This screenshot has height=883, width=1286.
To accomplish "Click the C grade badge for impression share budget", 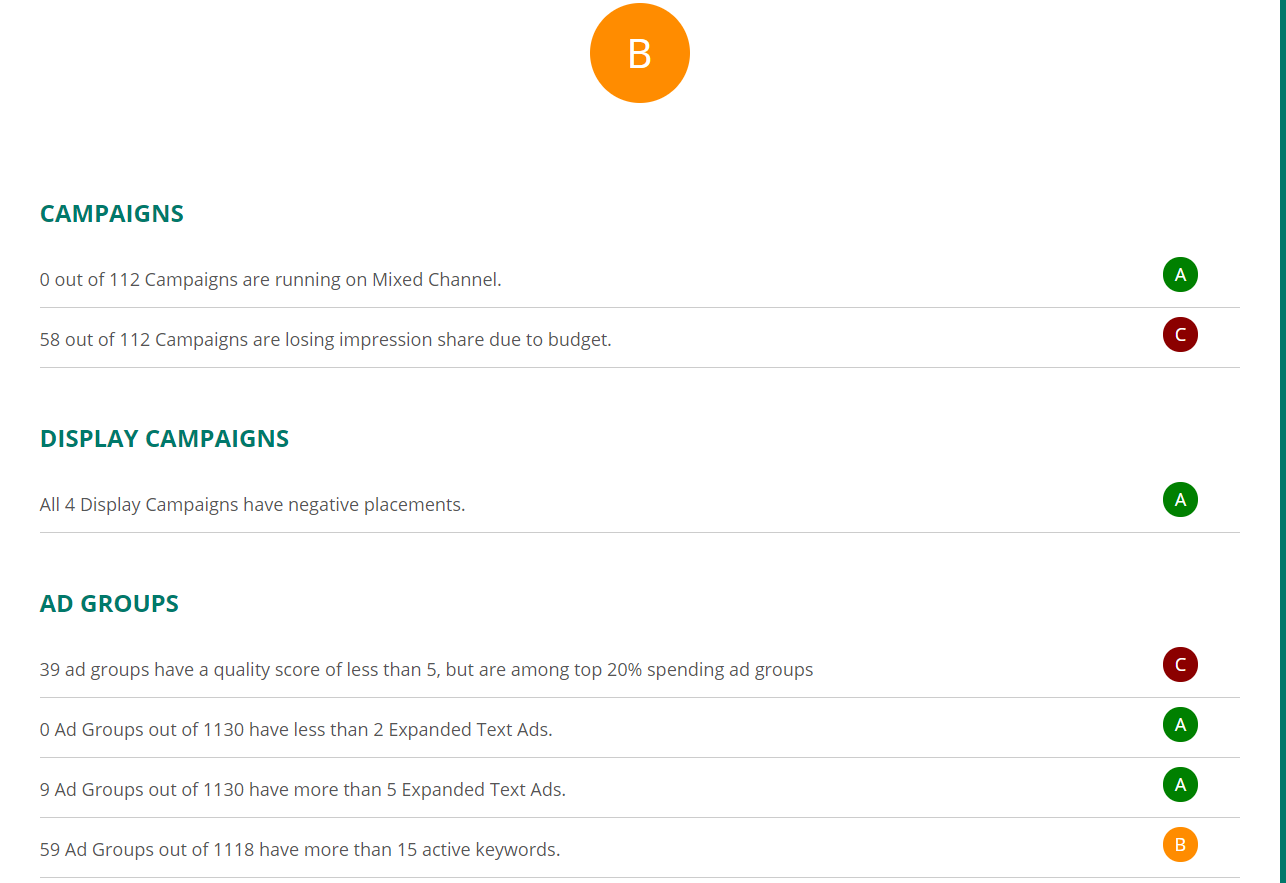I will [x=1180, y=335].
